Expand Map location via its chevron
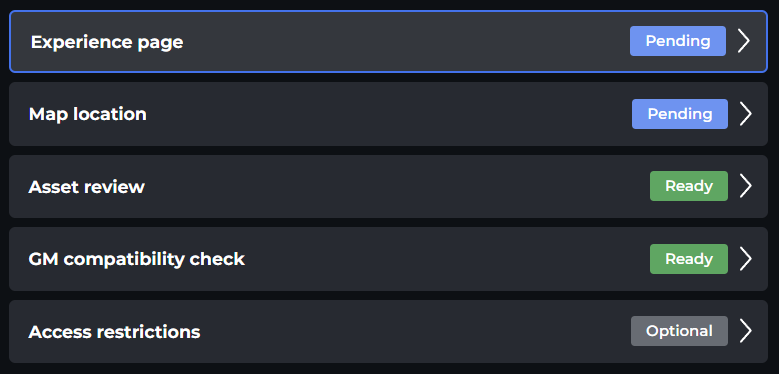 coord(745,114)
